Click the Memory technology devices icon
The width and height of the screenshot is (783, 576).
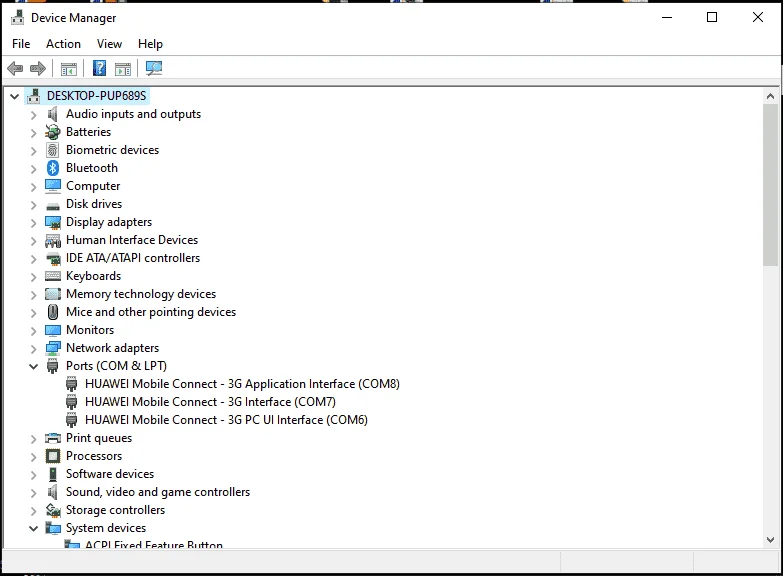53,294
